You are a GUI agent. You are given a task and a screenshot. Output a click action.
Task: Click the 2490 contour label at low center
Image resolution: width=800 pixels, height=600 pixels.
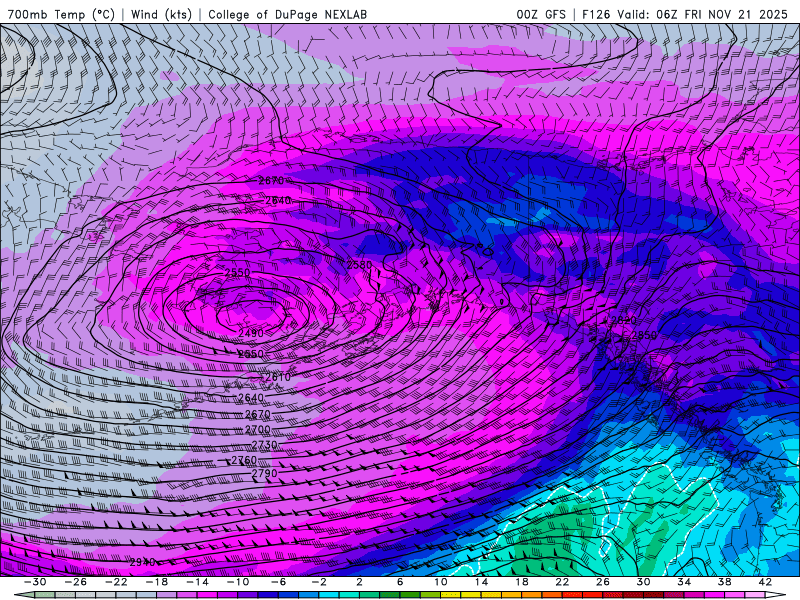(251, 333)
